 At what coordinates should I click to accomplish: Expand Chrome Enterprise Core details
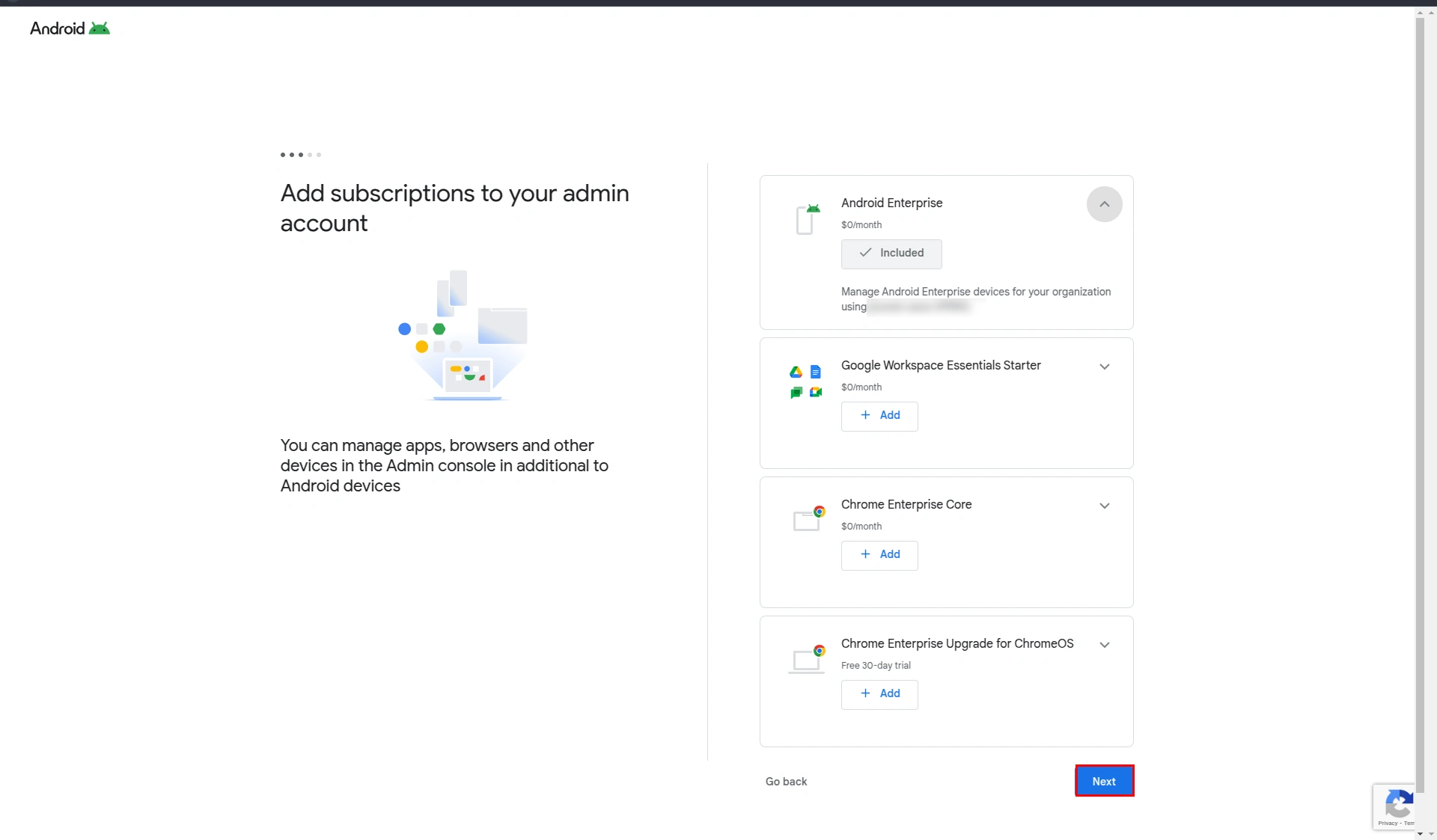(1105, 506)
